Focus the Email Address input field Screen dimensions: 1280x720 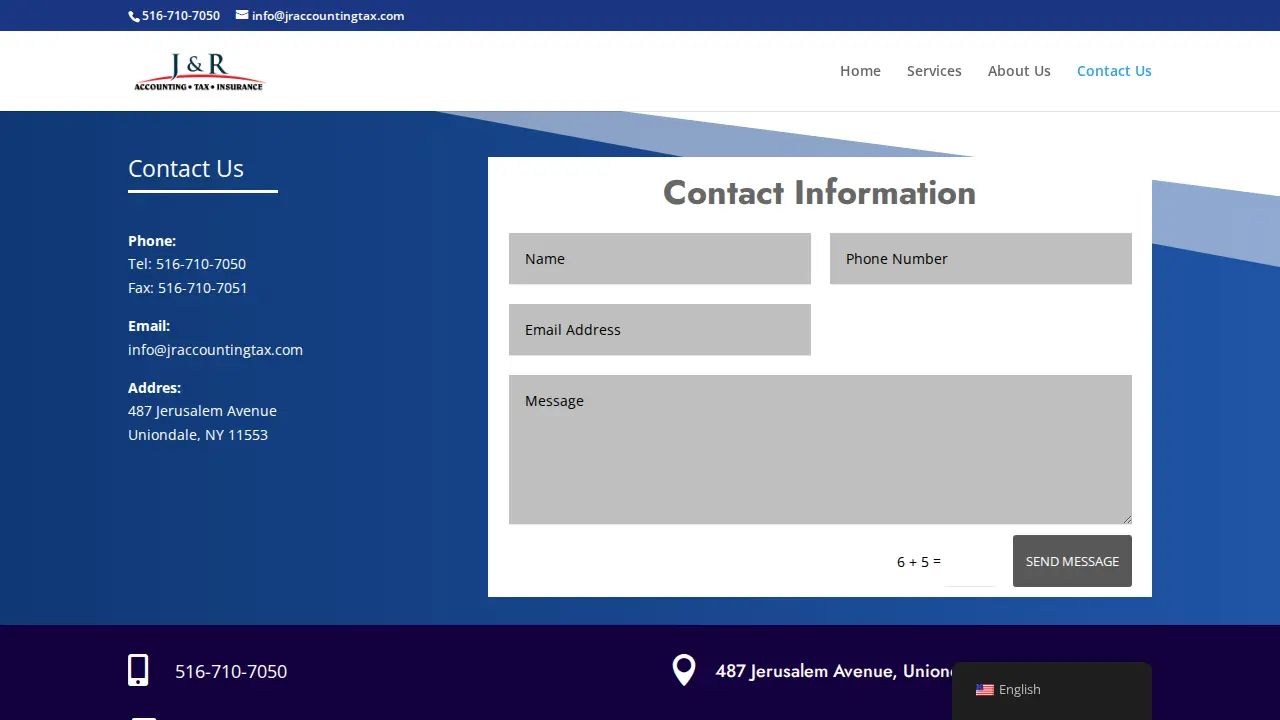(660, 330)
